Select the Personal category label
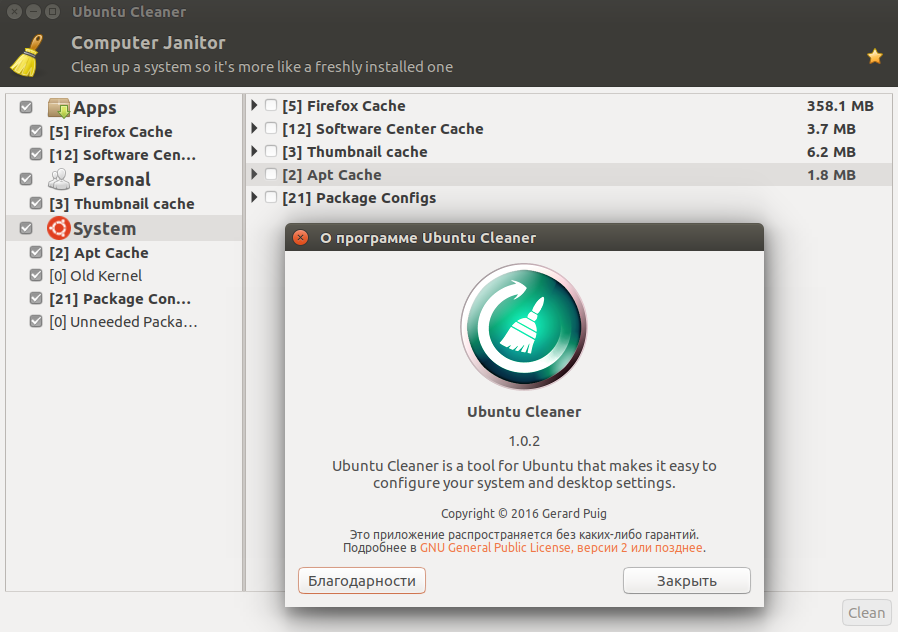This screenshot has height=632, width=898. [x=112, y=179]
